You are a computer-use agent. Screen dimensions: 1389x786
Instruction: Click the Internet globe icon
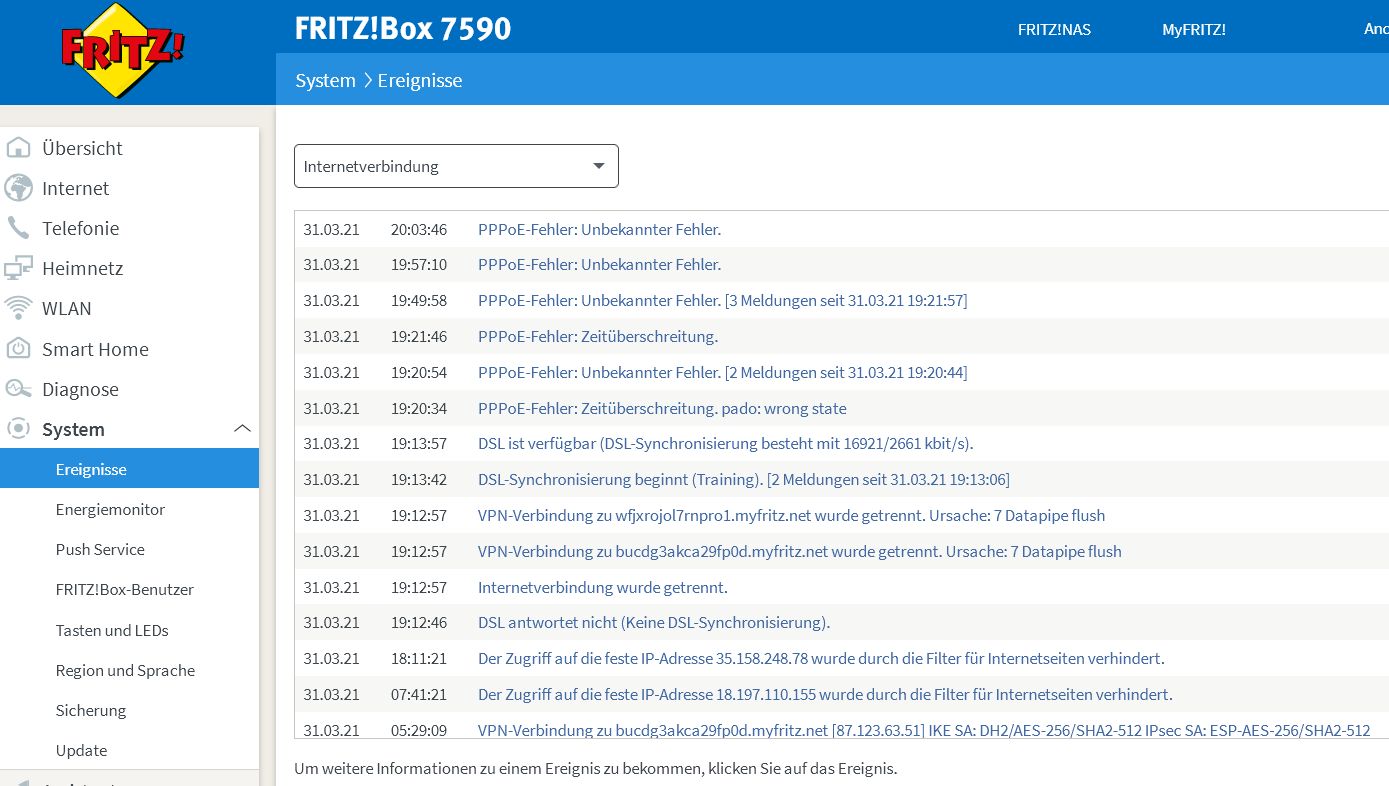18,188
